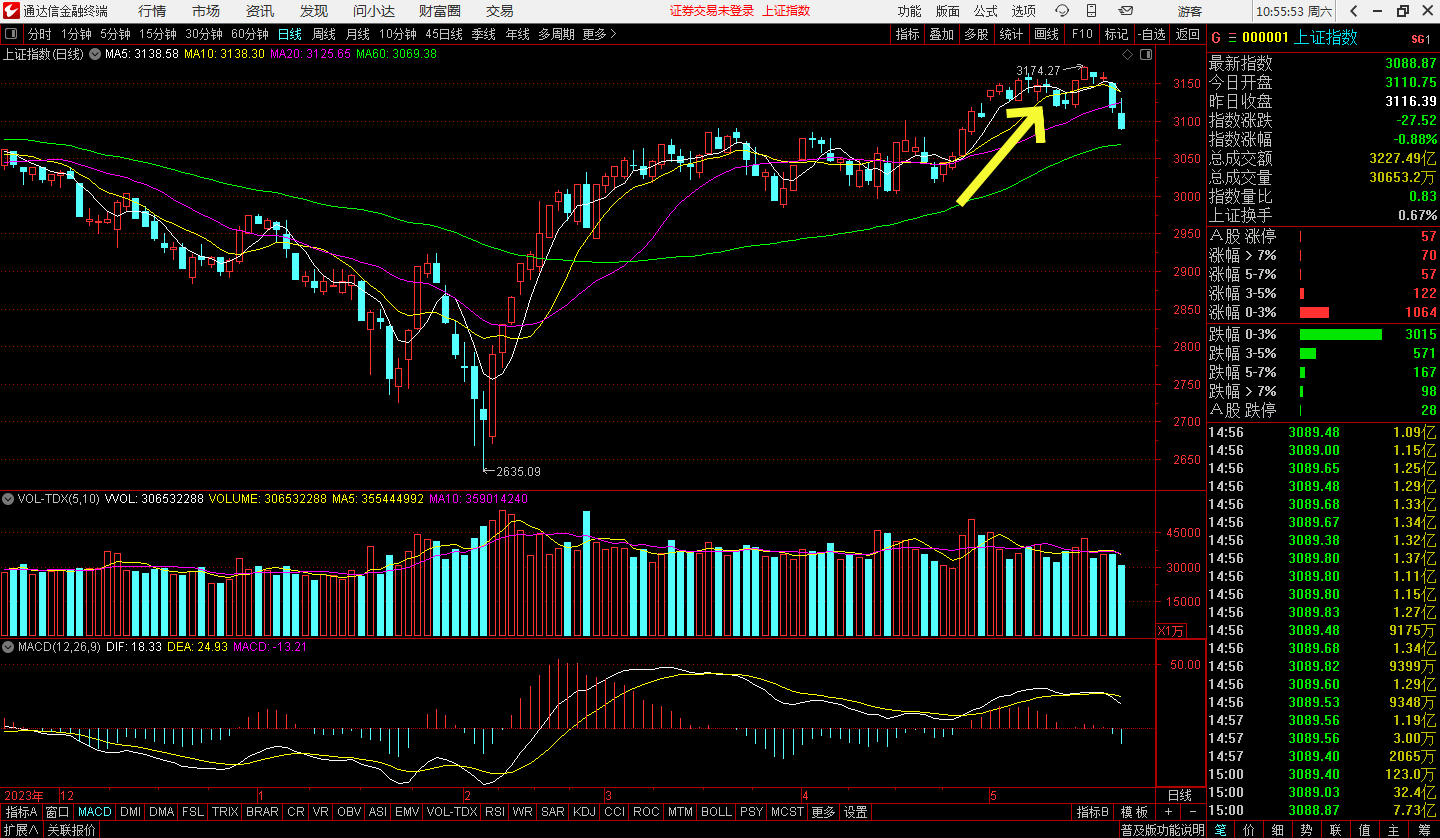The image size is (1440, 838).
Task: Click the plus zoom-in button at chart bottom
Action: click(x=1169, y=812)
